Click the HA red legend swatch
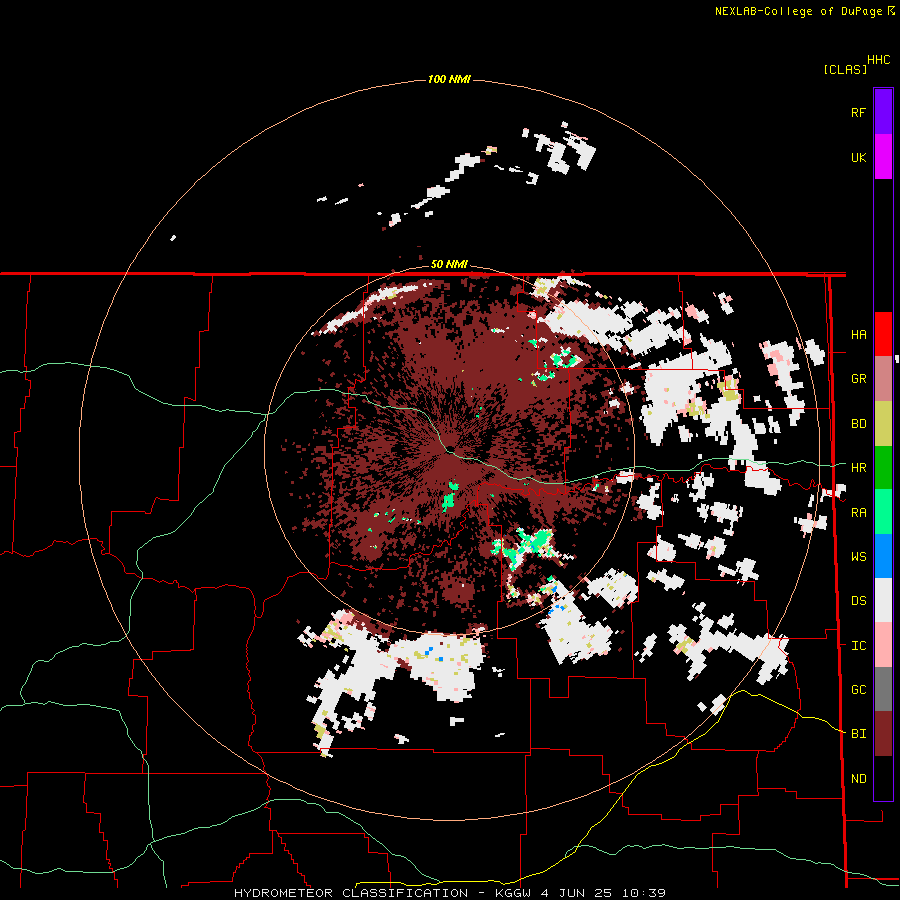 [x=883, y=334]
